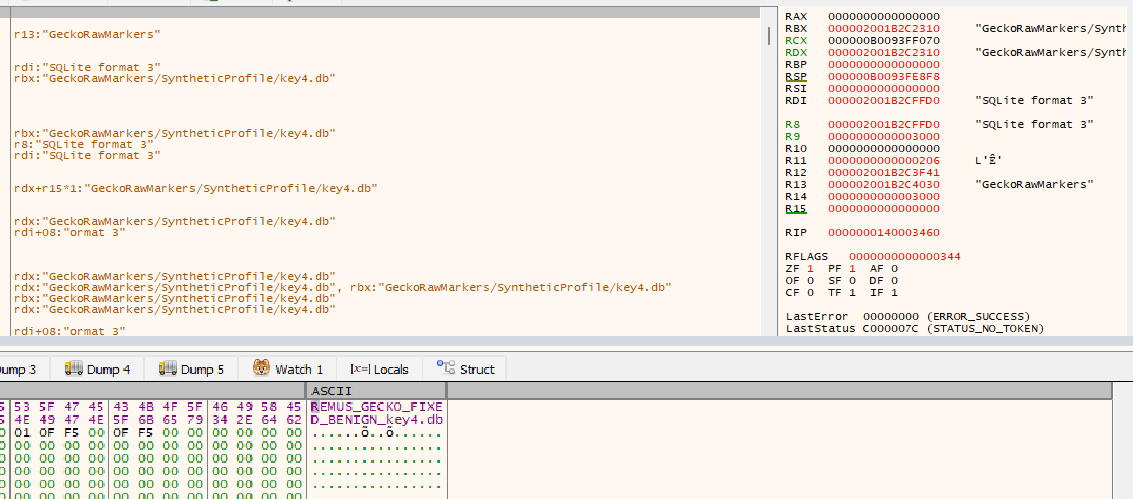Open the Dump 4 tab

point(98,369)
